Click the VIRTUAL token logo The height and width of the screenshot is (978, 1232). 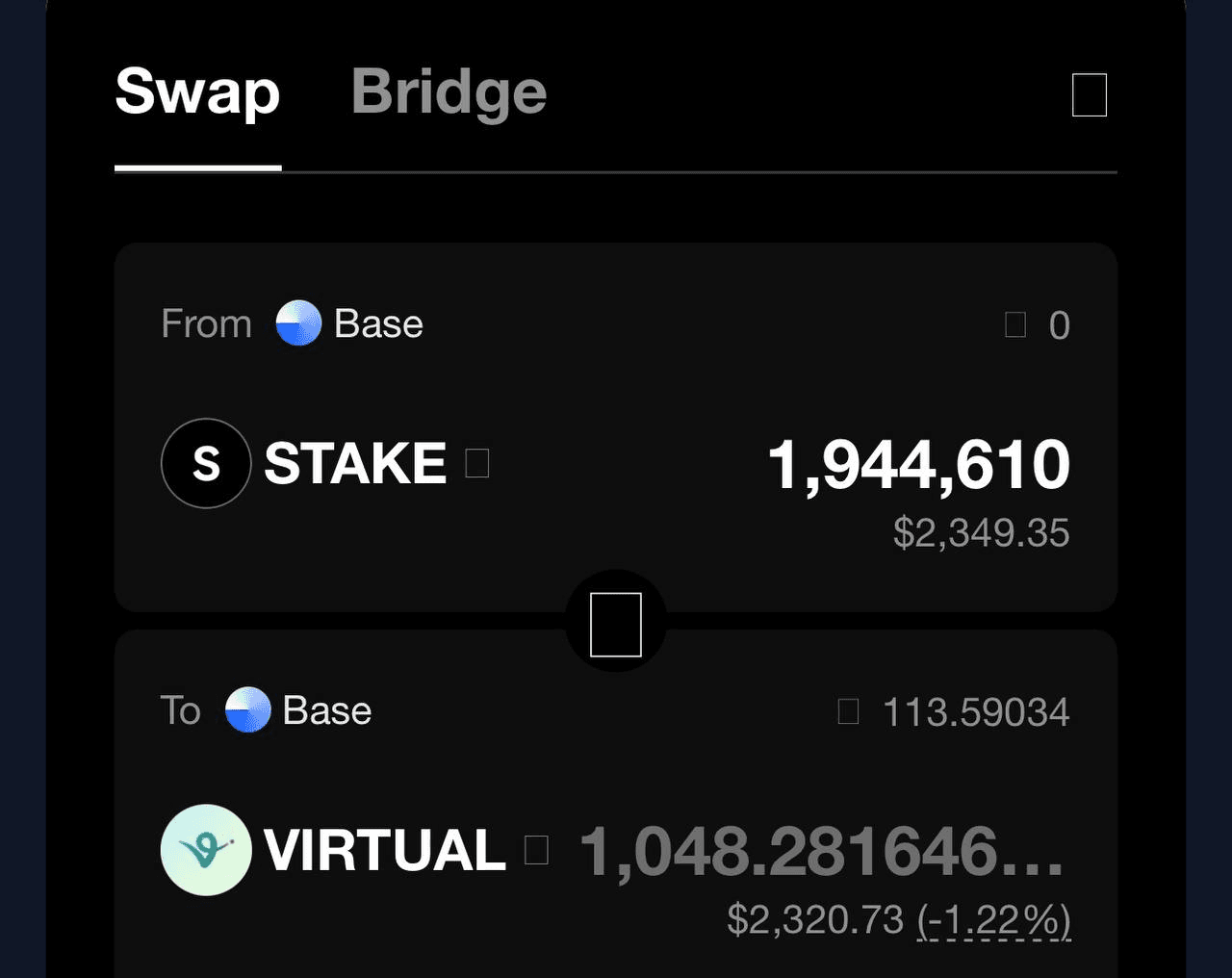click(x=206, y=850)
